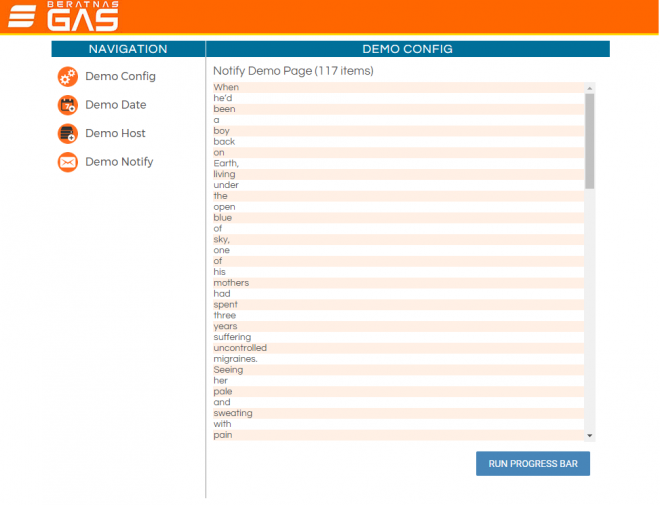Click the list scrollbar down arrow

(590, 436)
